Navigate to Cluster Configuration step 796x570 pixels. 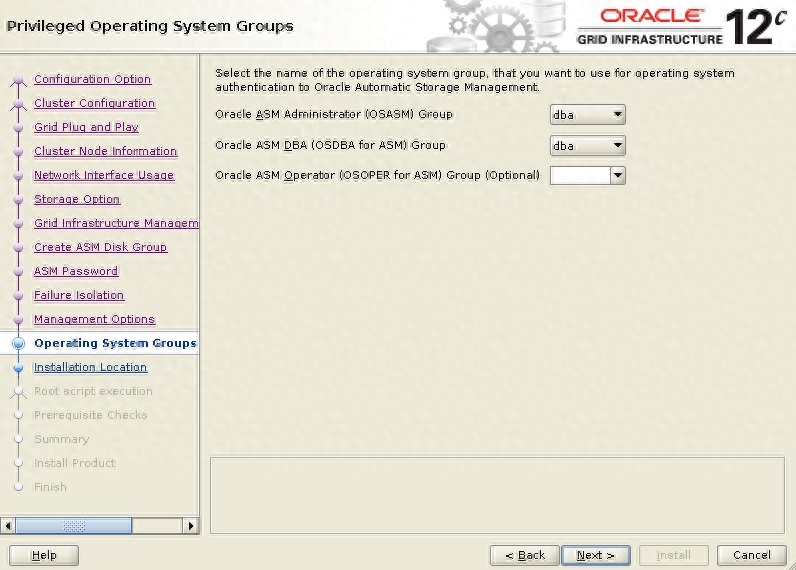94,103
